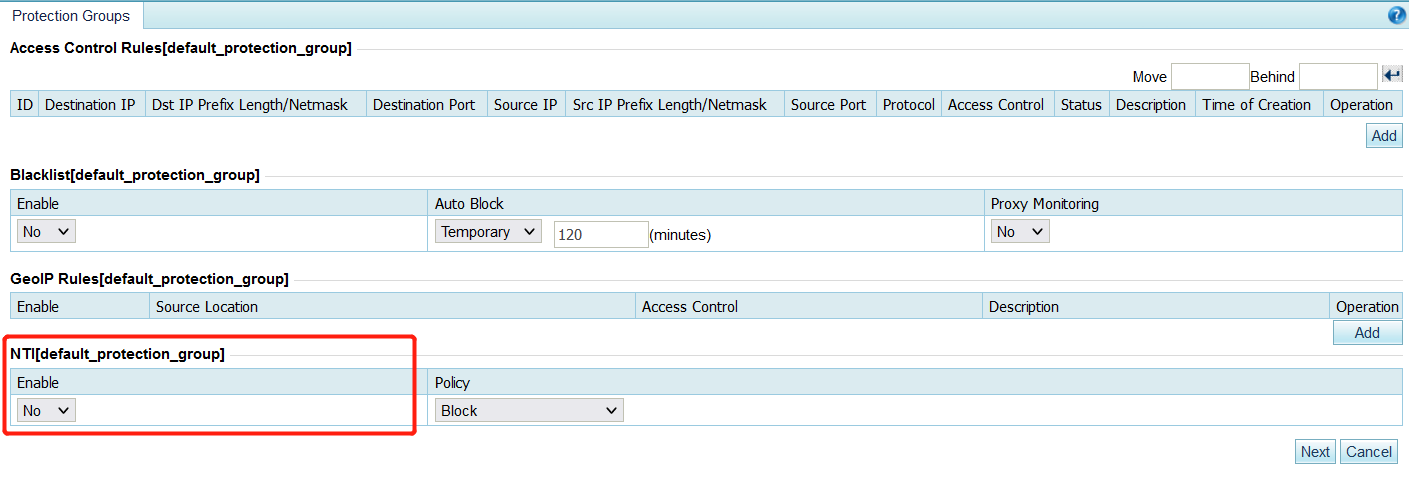Click the Cancel button
1409x478 pixels.
pyautogui.click(x=1369, y=452)
